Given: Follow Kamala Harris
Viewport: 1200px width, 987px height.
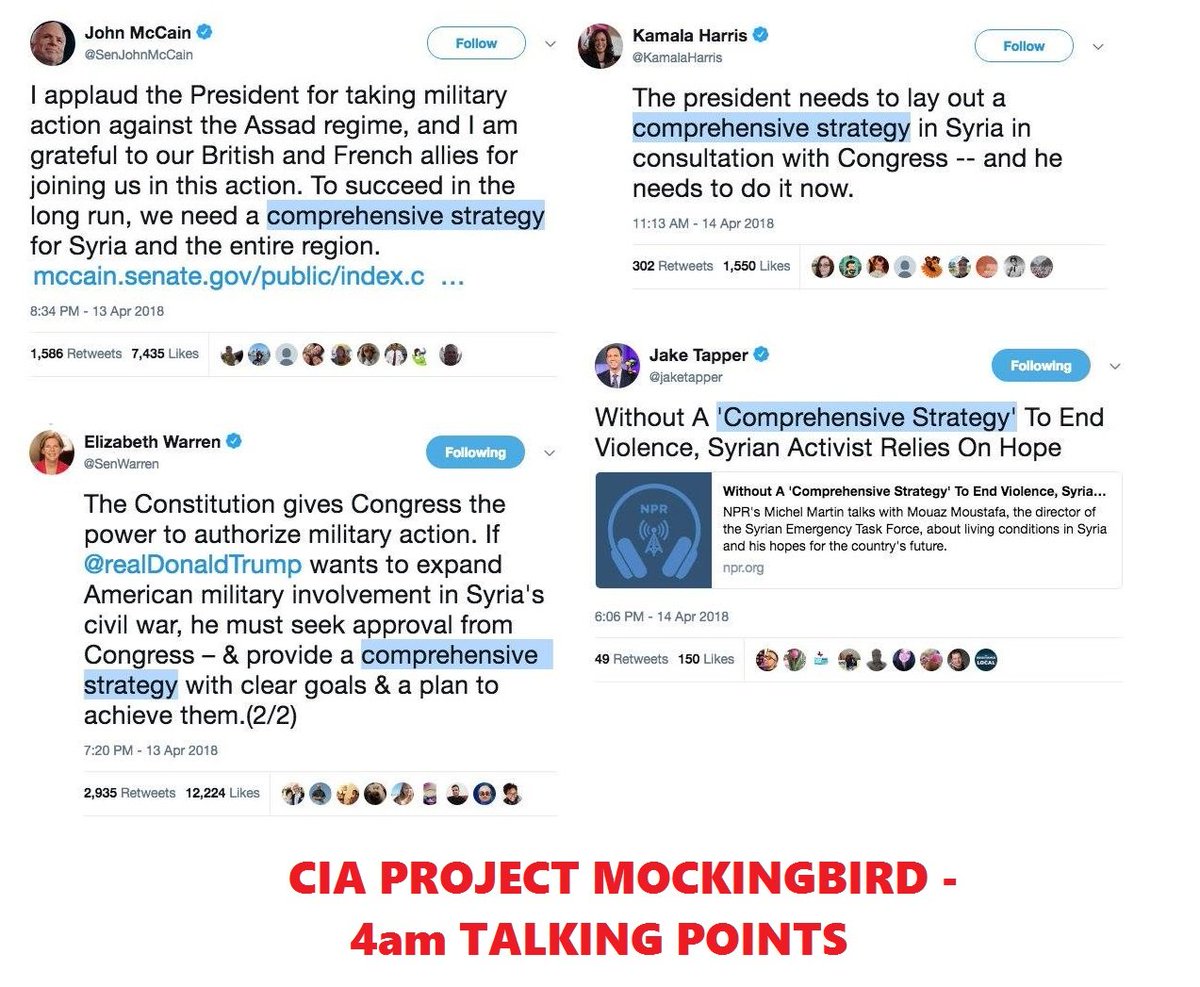Looking at the screenshot, I should (1024, 46).
